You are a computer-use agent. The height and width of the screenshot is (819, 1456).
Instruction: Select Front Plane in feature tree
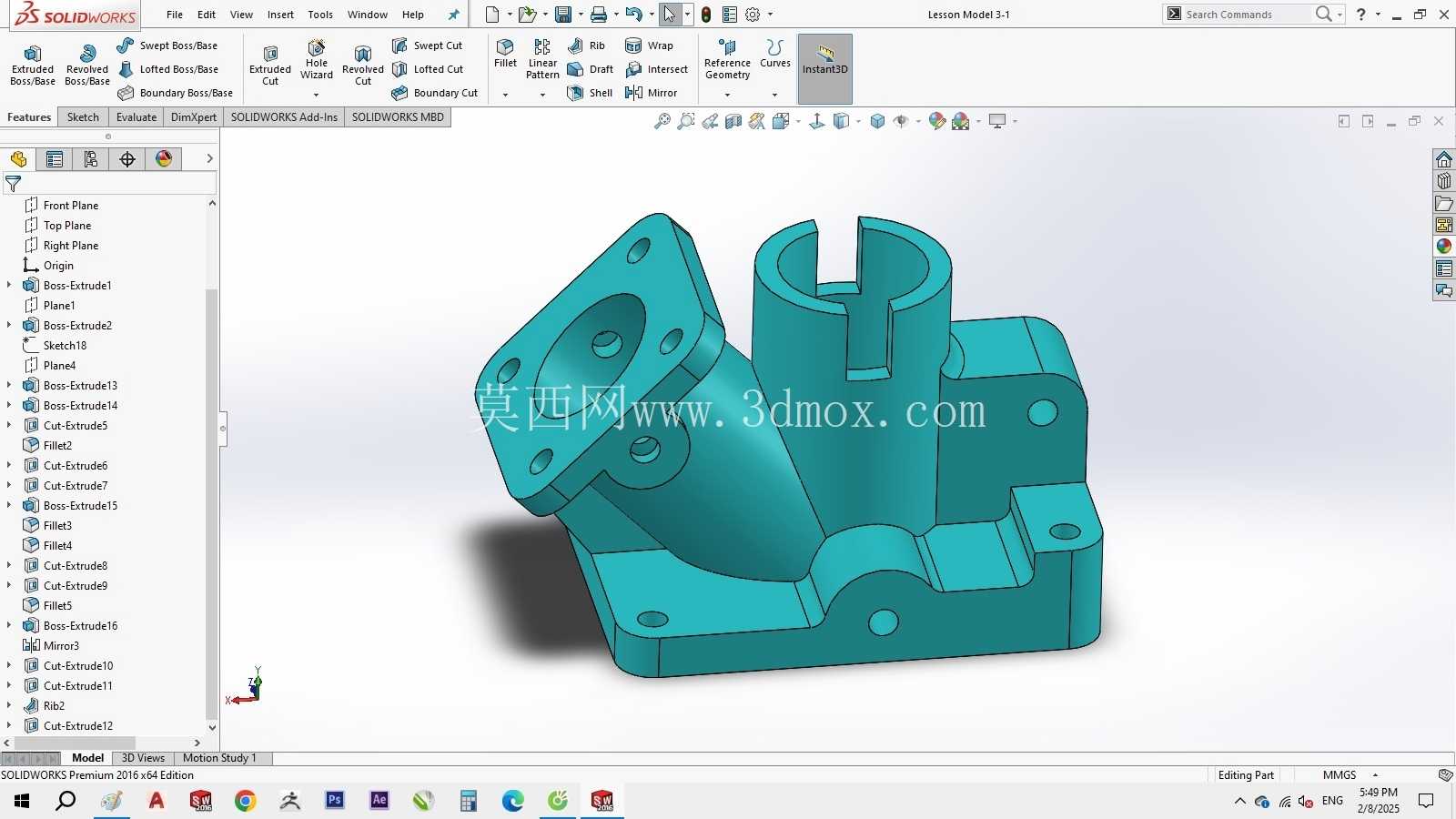point(71,206)
